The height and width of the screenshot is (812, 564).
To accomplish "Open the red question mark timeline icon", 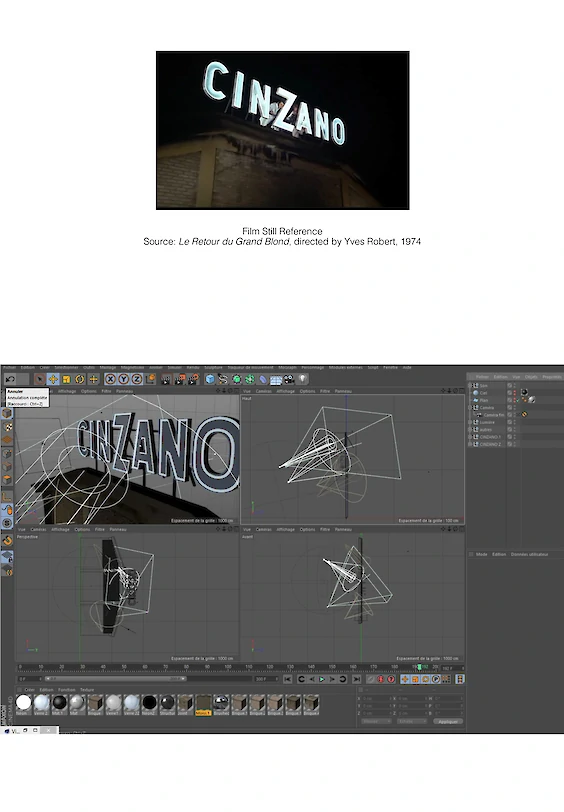I will pyautogui.click(x=391, y=679).
